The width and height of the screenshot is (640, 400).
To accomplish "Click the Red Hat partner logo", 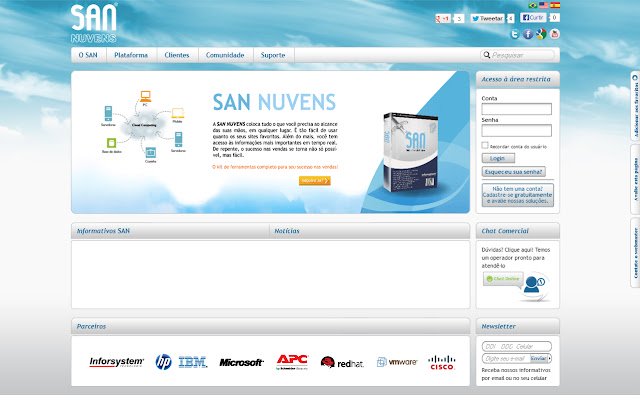I will click(342, 362).
